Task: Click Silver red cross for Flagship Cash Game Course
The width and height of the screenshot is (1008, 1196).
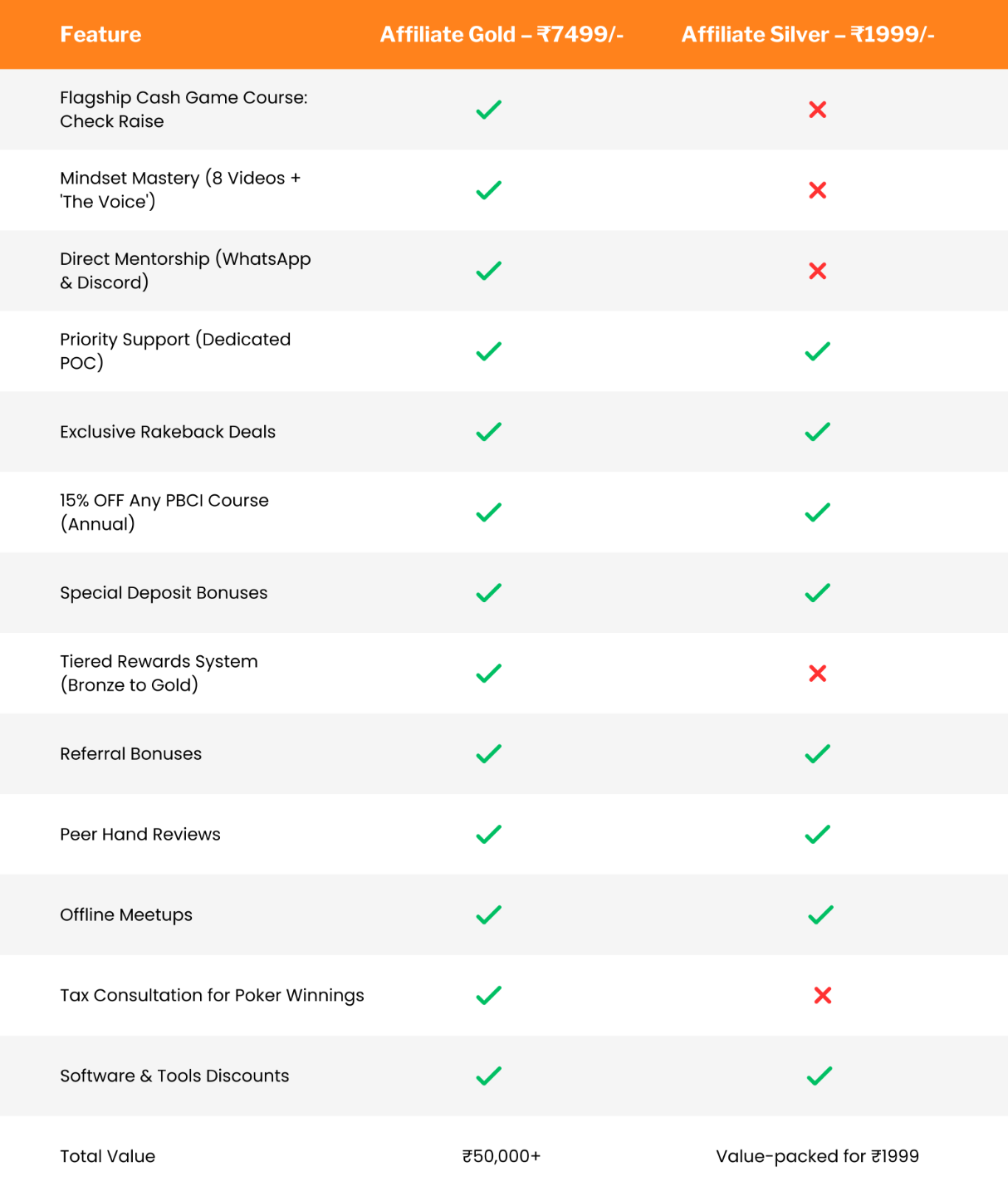Action: pyautogui.click(x=817, y=110)
